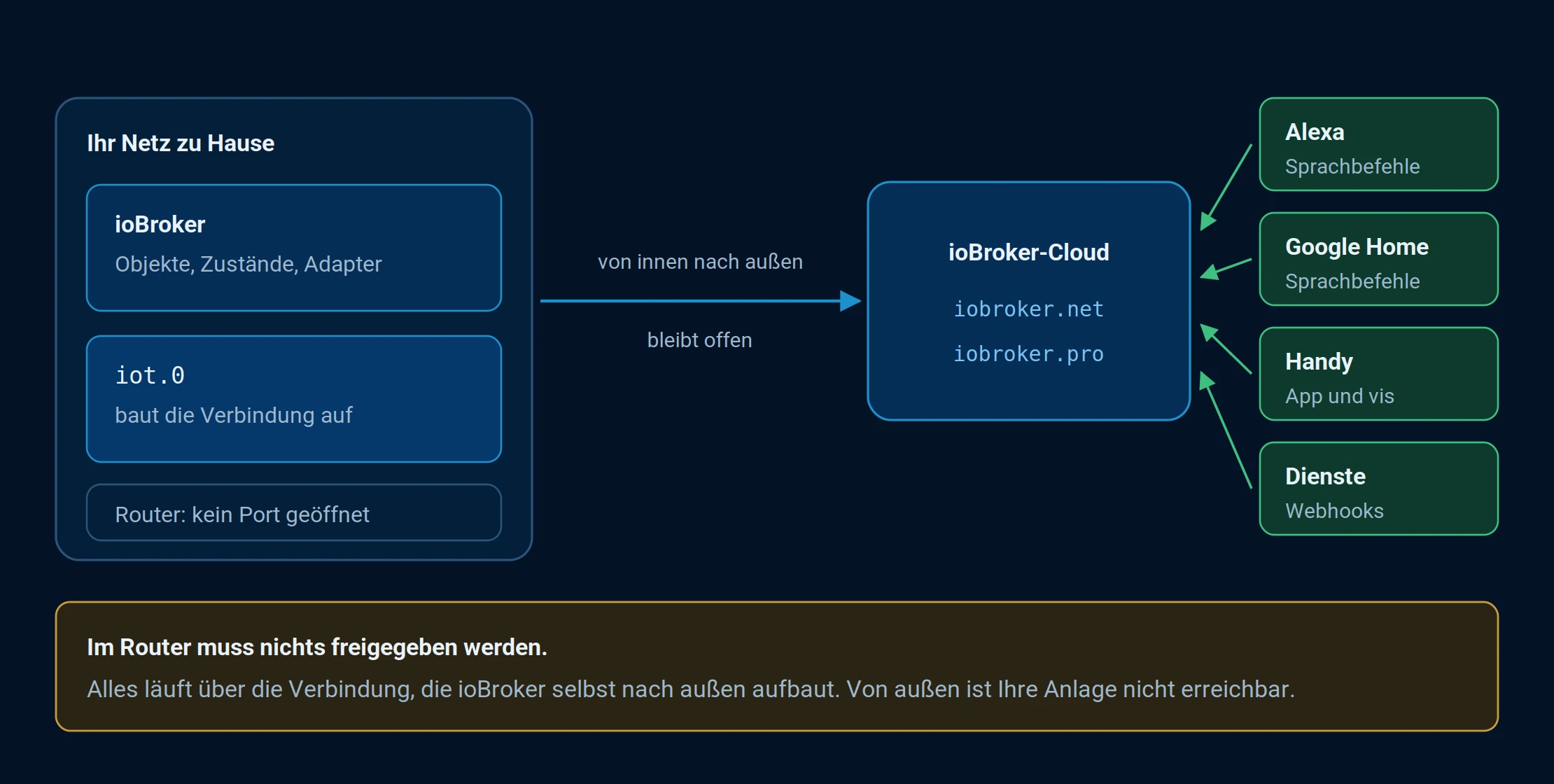The image size is (1554, 784).
Task: Click the 'bleibt offen' label
Action: 699,340
